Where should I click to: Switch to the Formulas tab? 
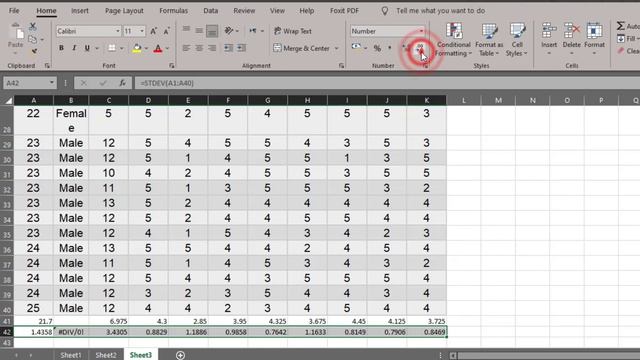pos(173,11)
